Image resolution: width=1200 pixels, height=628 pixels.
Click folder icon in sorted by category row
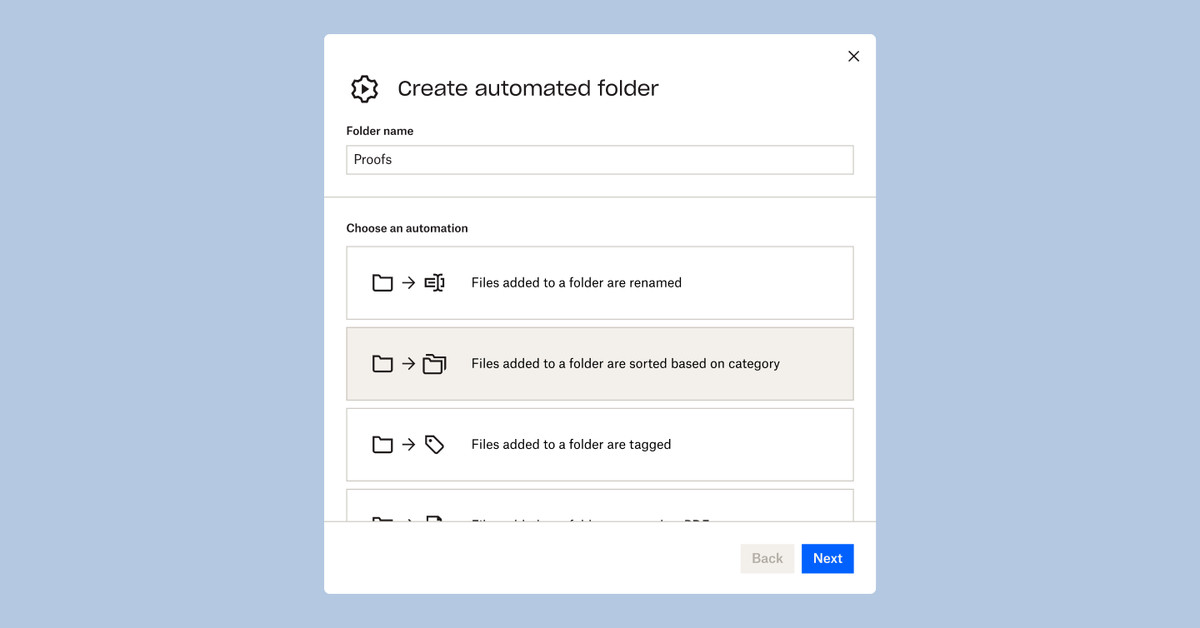tap(382, 364)
